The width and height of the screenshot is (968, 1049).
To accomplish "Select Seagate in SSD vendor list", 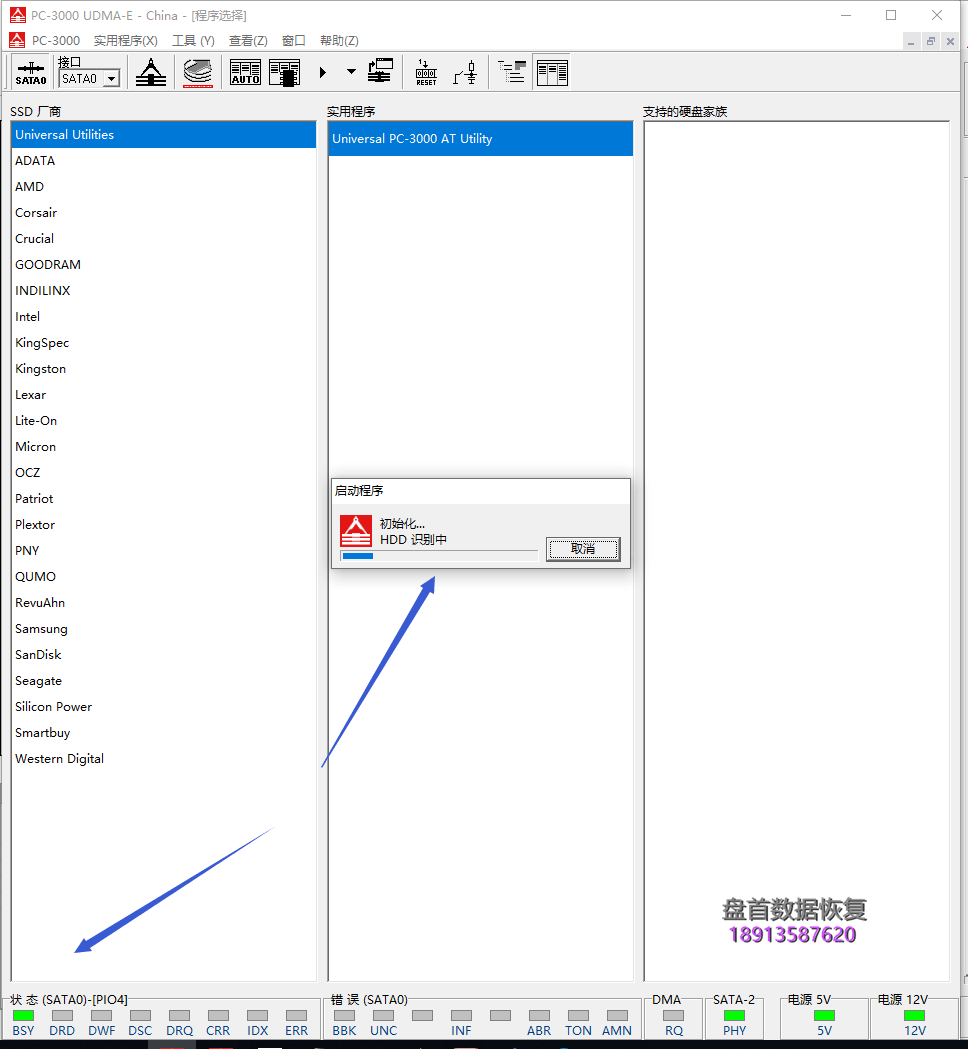I will pyautogui.click(x=163, y=681).
